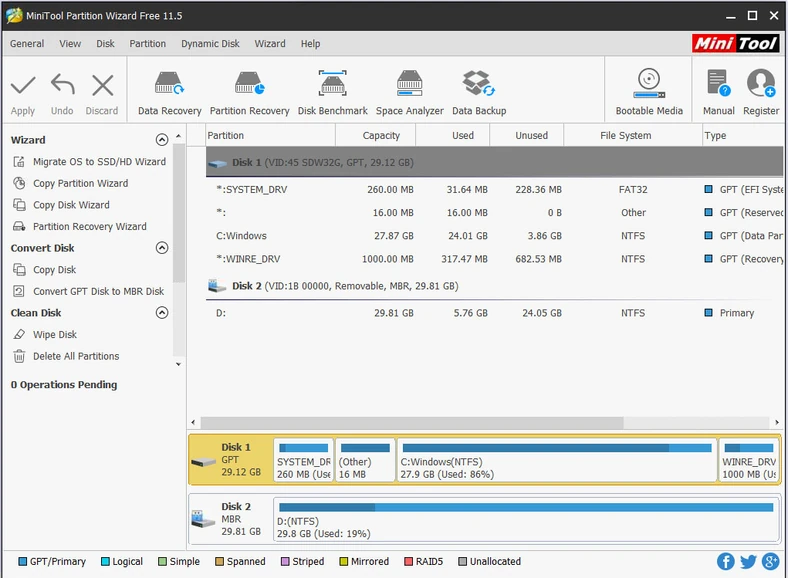Image resolution: width=788 pixels, height=578 pixels.
Task: Open the Dynamic Disk menu
Action: 210,44
